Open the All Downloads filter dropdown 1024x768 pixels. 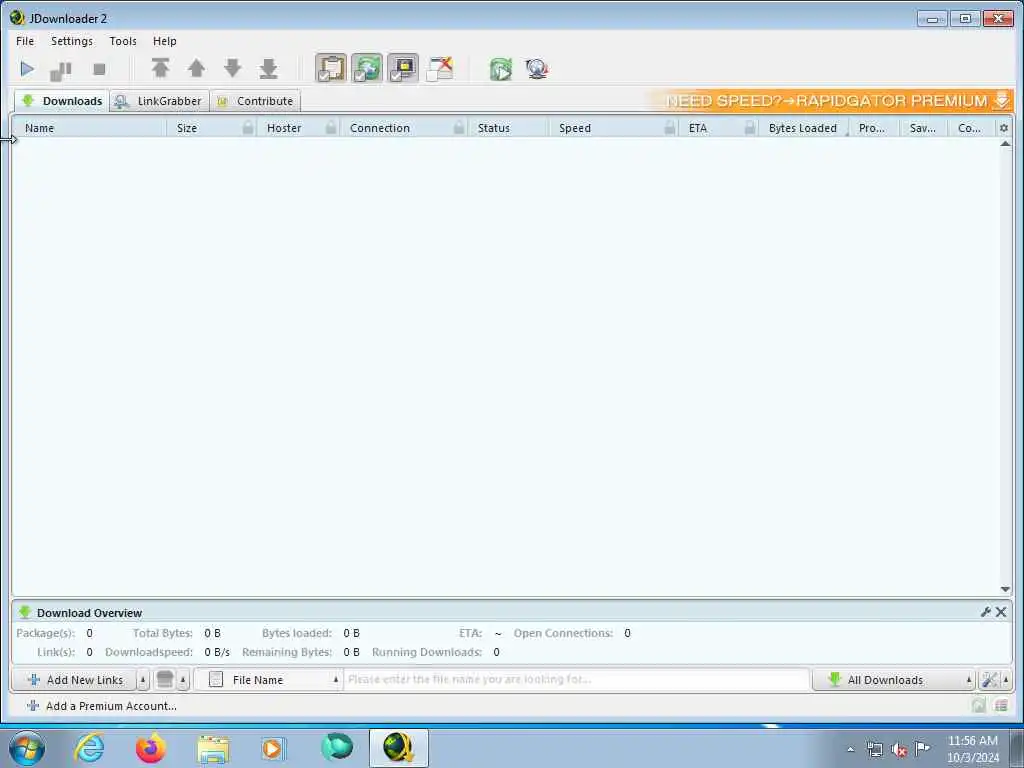[893, 680]
